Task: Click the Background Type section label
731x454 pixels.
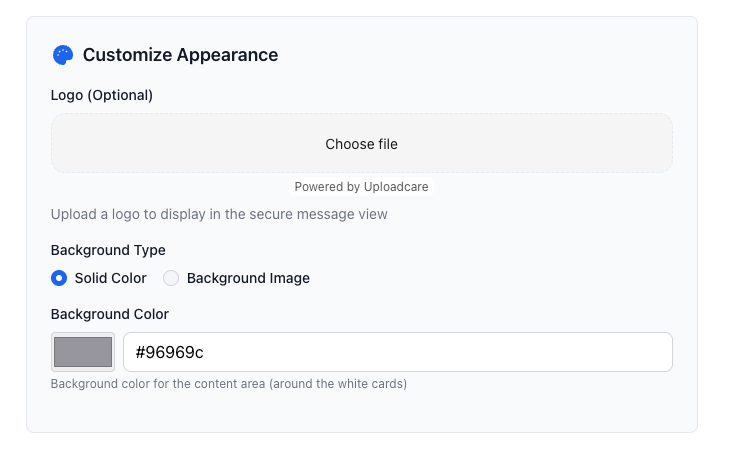Action: [108, 250]
